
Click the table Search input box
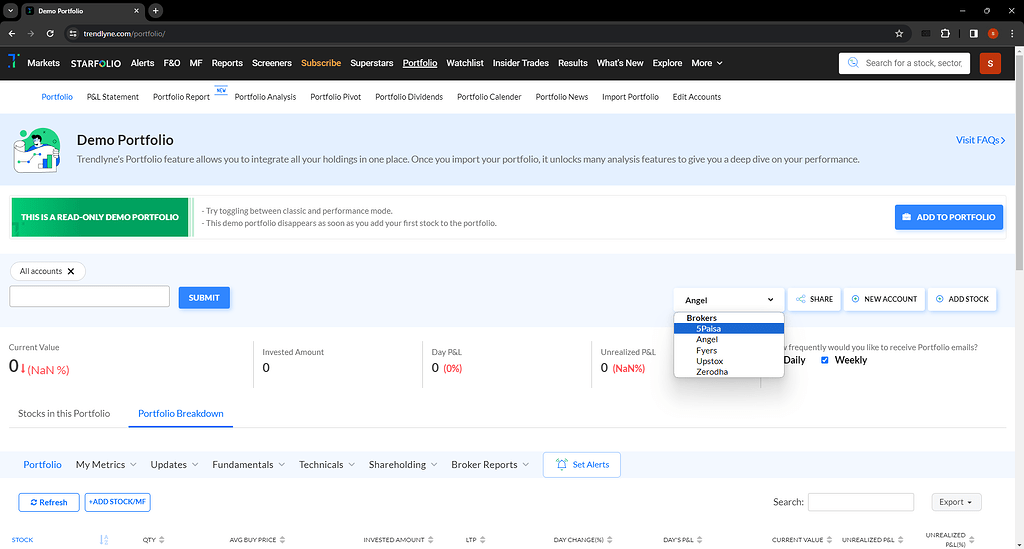(861, 502)
